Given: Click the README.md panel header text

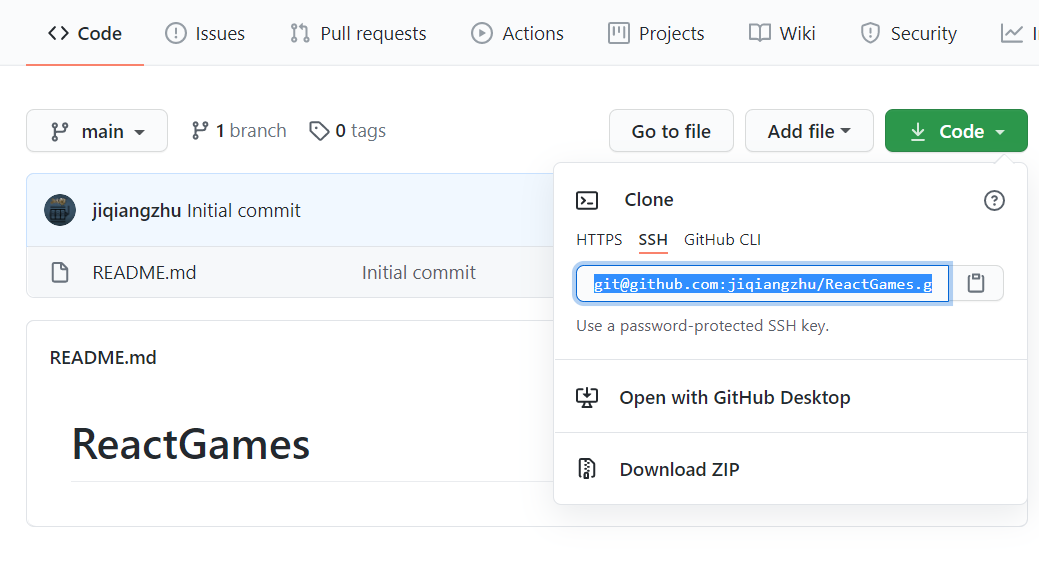Looking at the screenshot, I should 103,358.
